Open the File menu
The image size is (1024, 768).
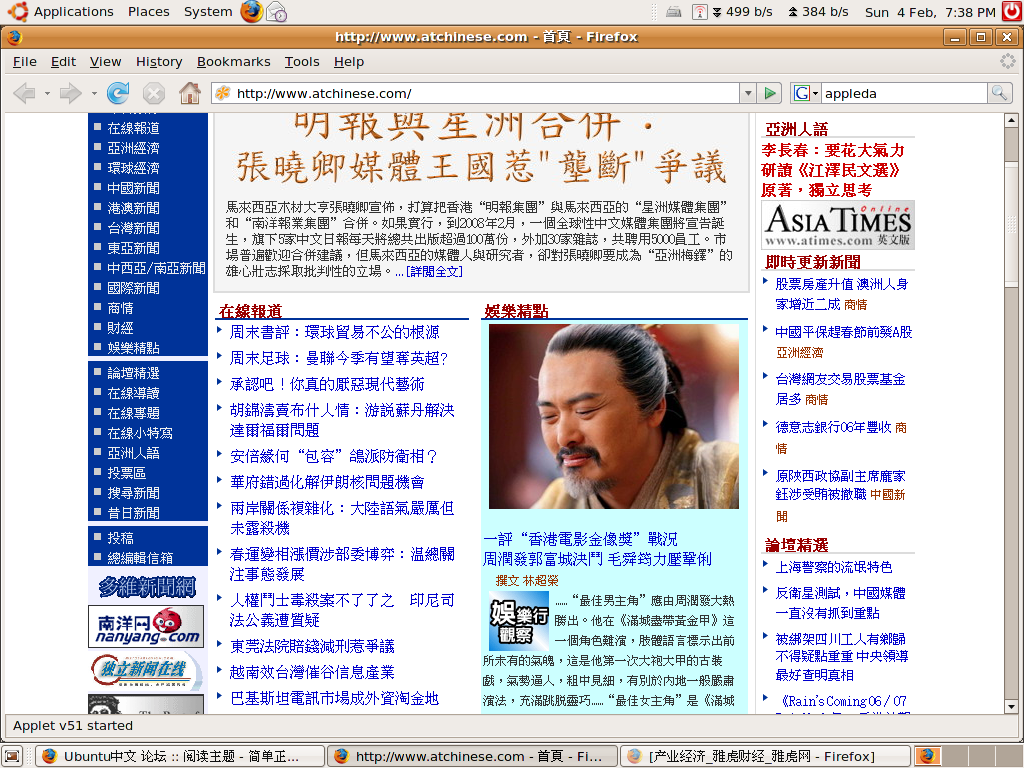tap(25, 61)
